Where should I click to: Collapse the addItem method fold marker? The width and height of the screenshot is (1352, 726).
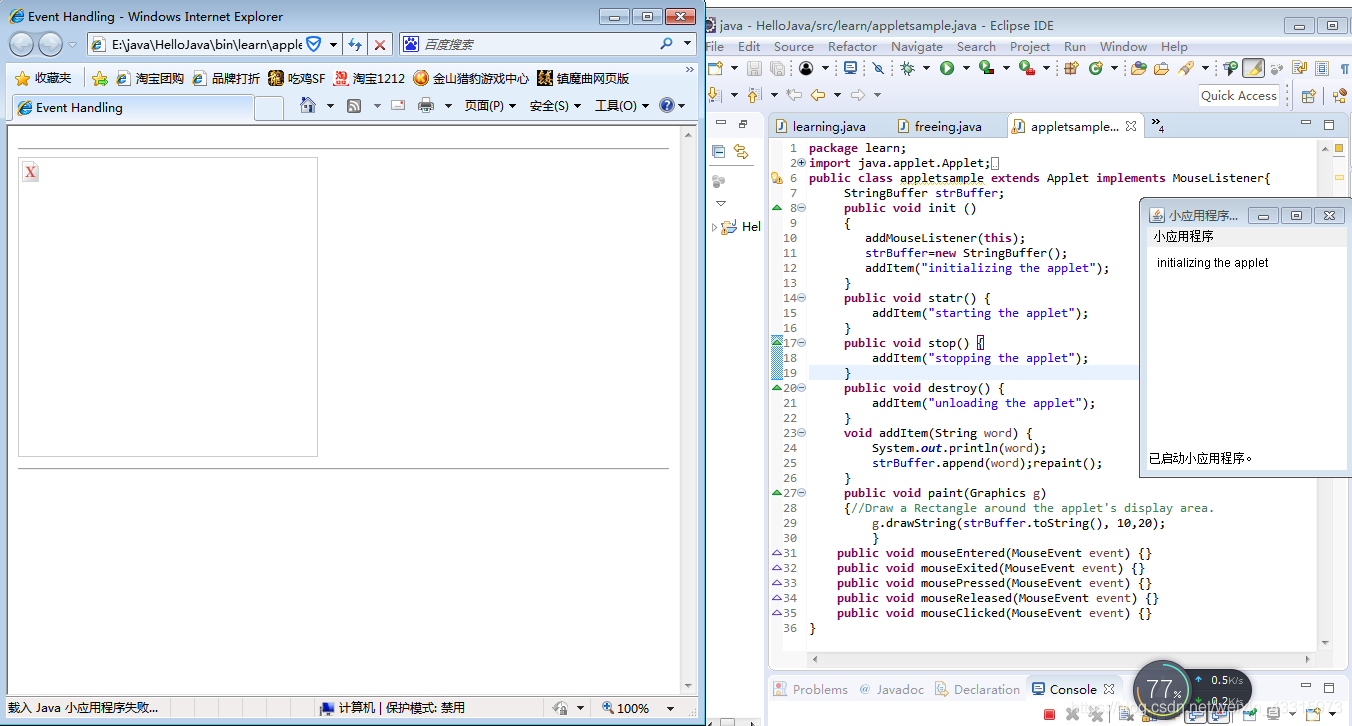802,433
